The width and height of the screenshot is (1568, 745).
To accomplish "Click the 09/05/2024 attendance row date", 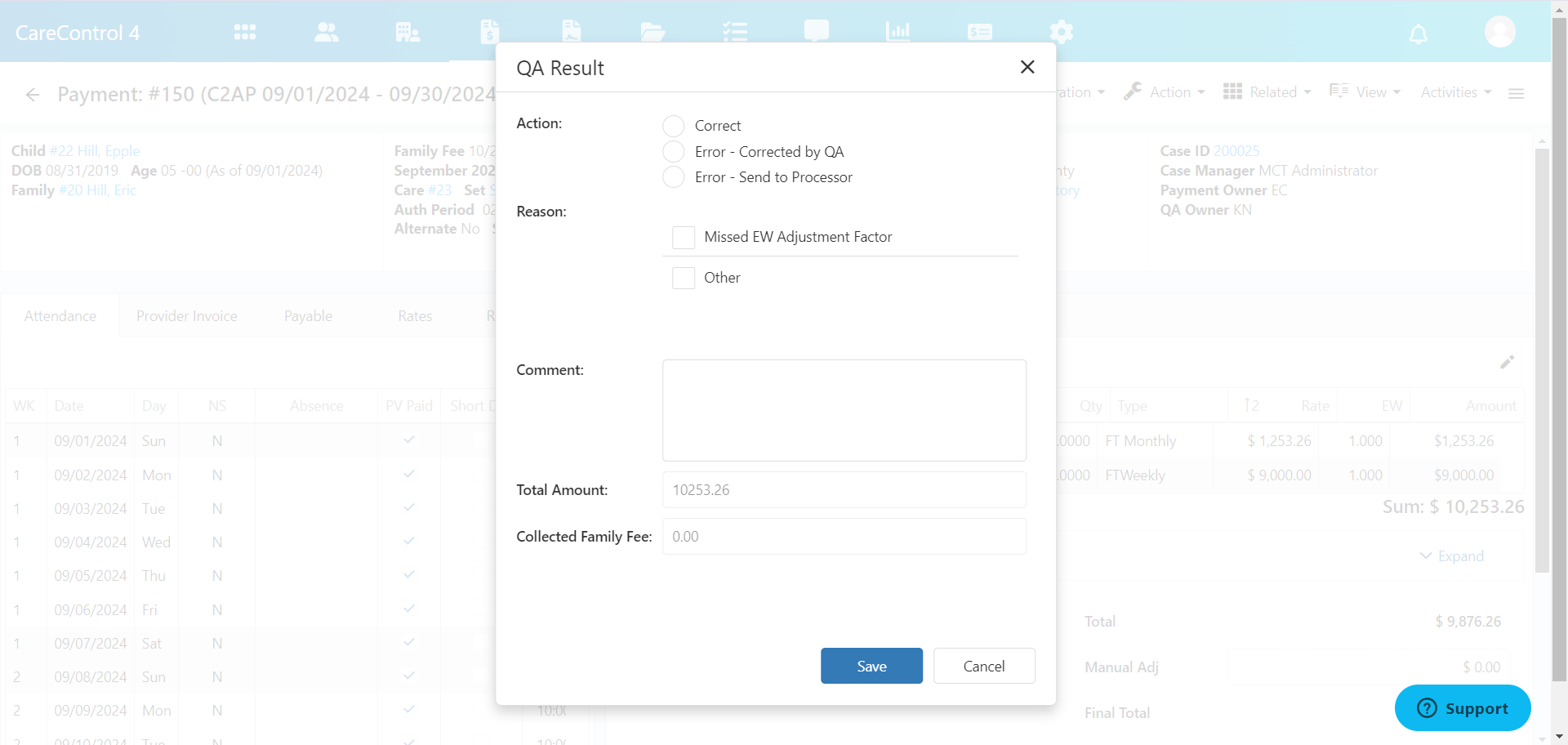I will click(91, 576).
